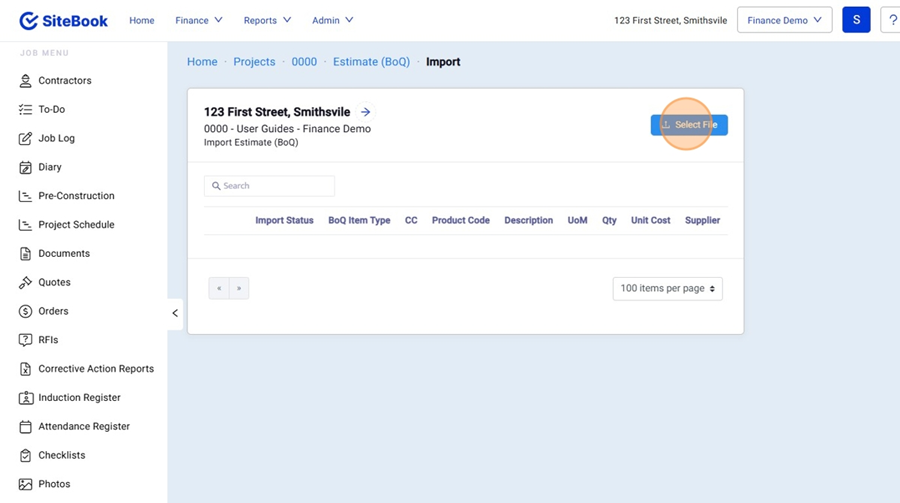Click the Photos image icon
This screenshot has height=503, width=900.
[26, 484]
